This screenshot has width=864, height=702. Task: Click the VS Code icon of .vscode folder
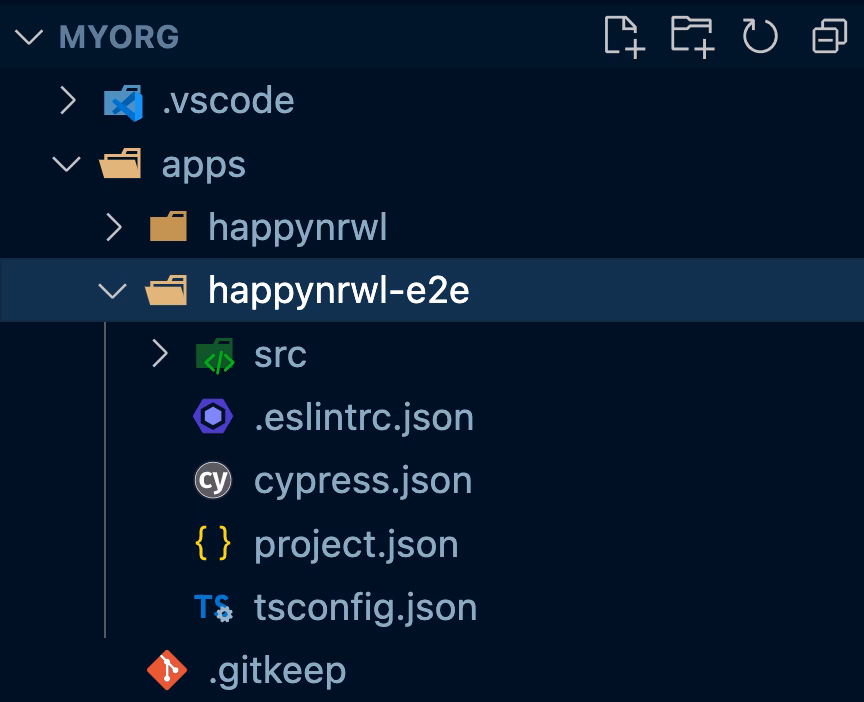coord(123,101)
